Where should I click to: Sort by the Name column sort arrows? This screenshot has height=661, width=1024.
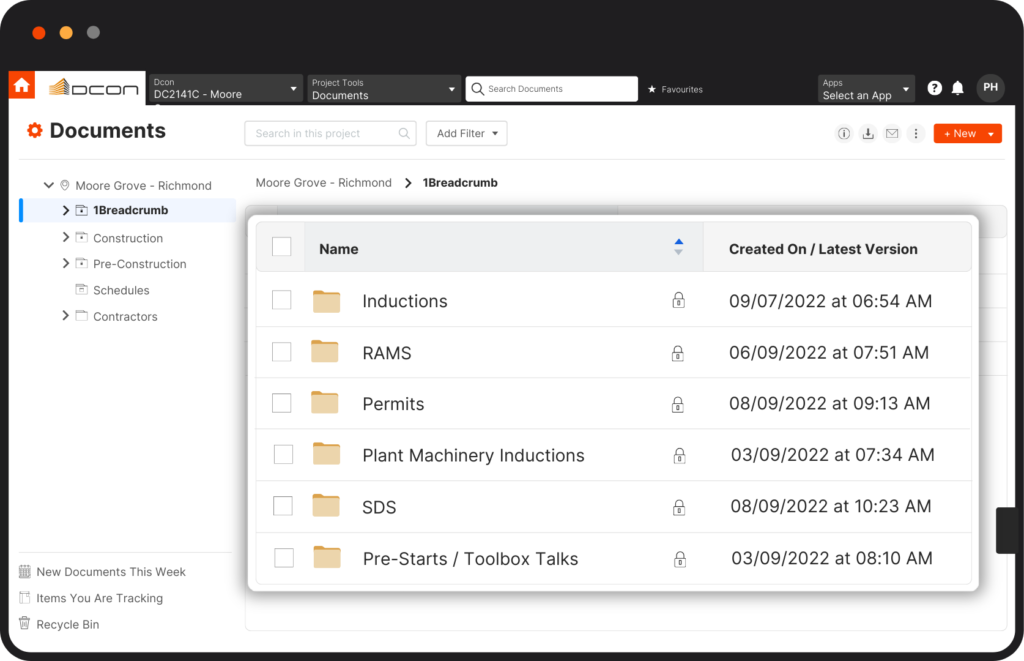point(679,247)
